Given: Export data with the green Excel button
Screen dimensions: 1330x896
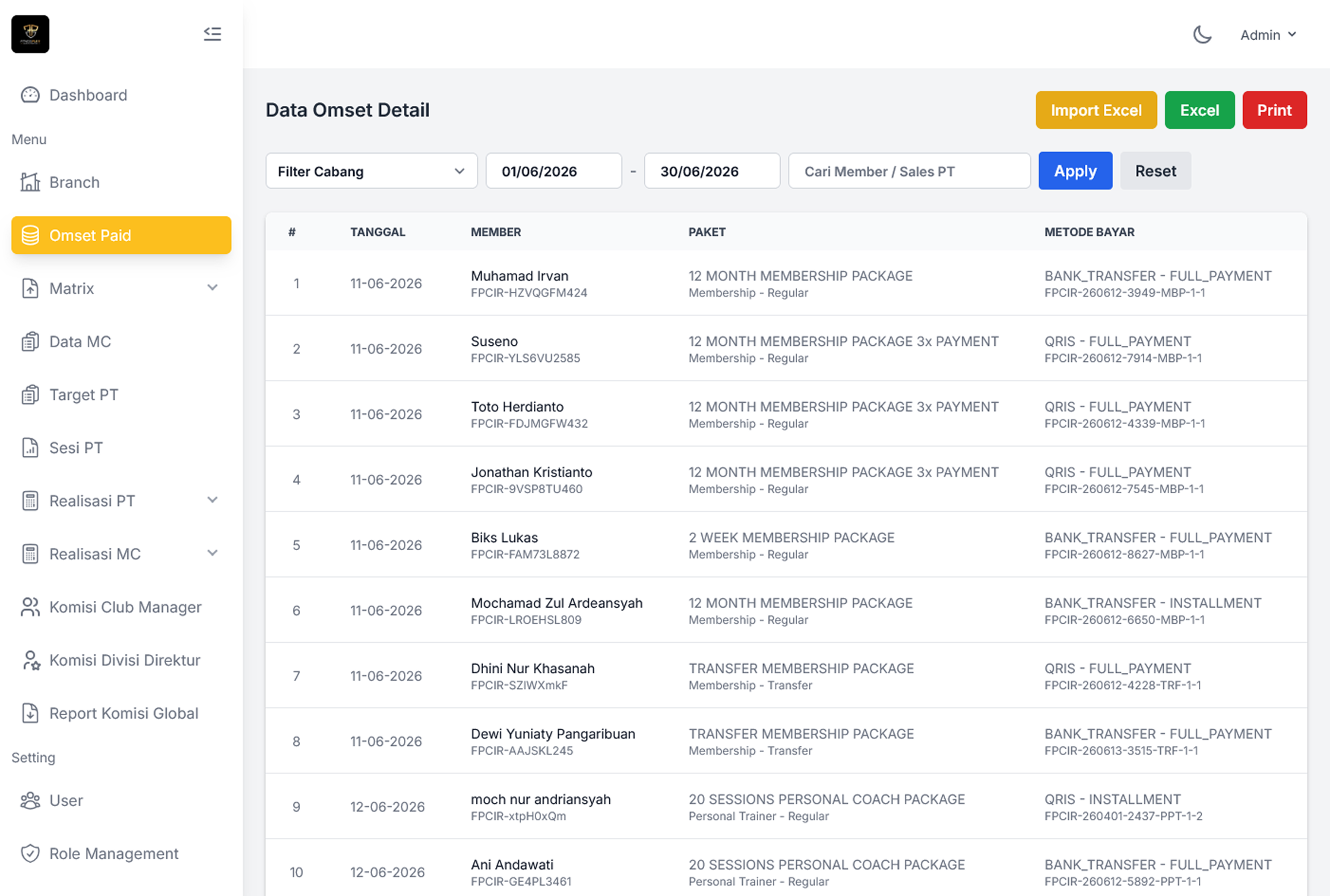Looking at the screenshot, I should pos(1200,110).
